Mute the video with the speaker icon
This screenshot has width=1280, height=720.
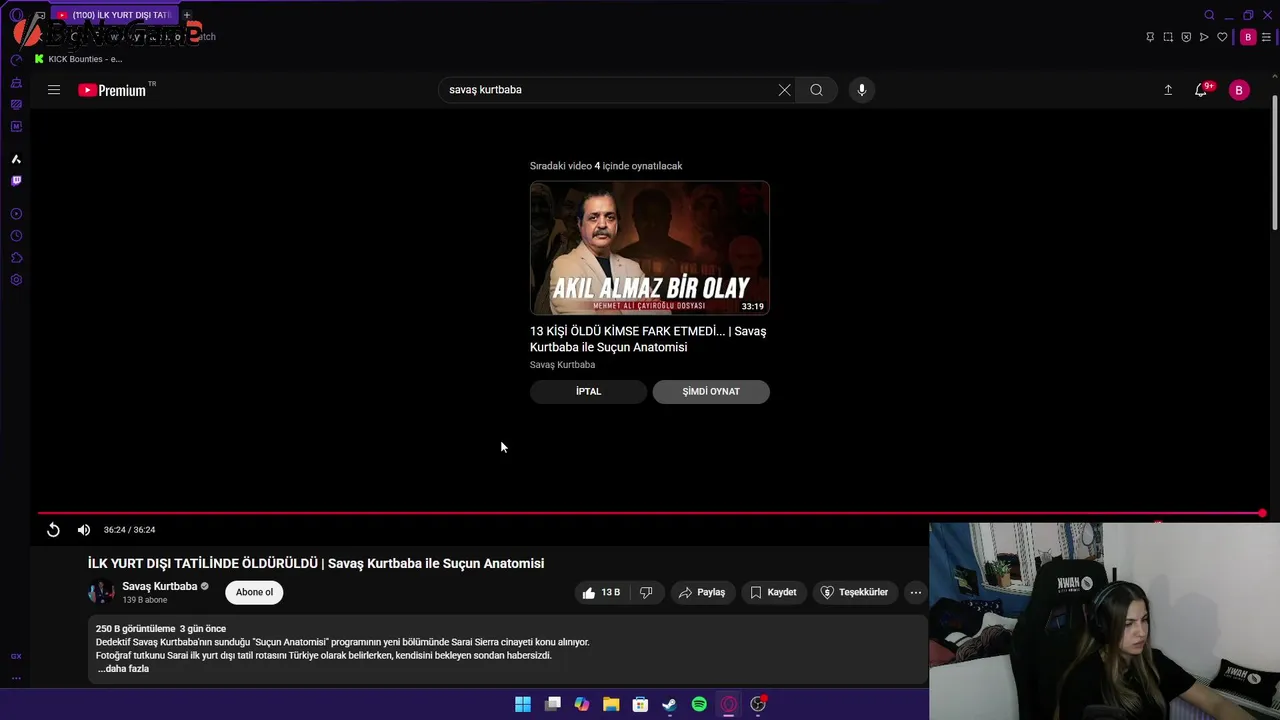pyautogui.click(x=84, y=530)
